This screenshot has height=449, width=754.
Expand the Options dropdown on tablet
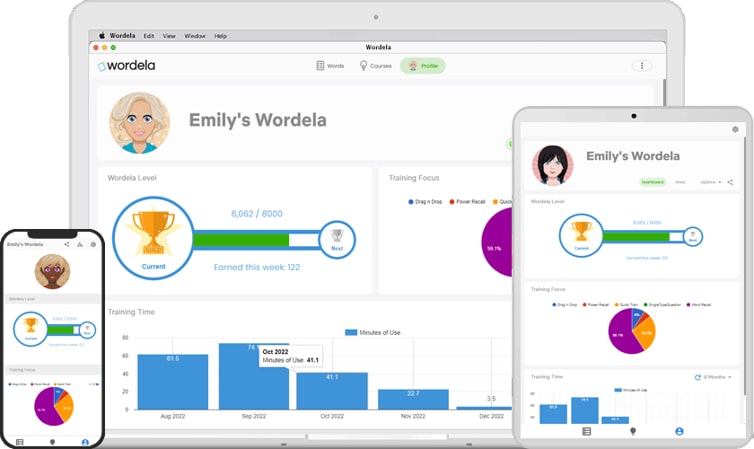tap(710, 182)
